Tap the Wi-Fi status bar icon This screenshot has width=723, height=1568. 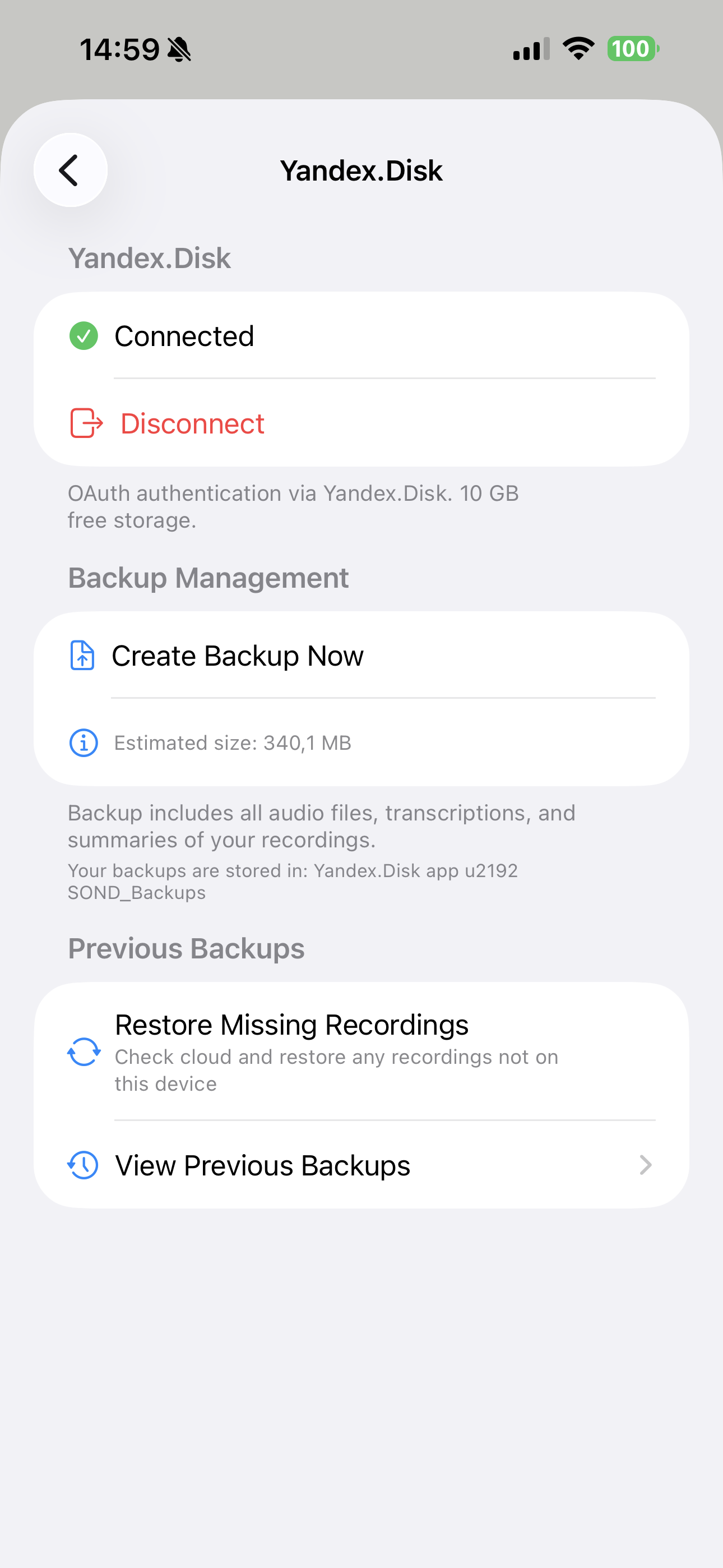tap(578, 49)
